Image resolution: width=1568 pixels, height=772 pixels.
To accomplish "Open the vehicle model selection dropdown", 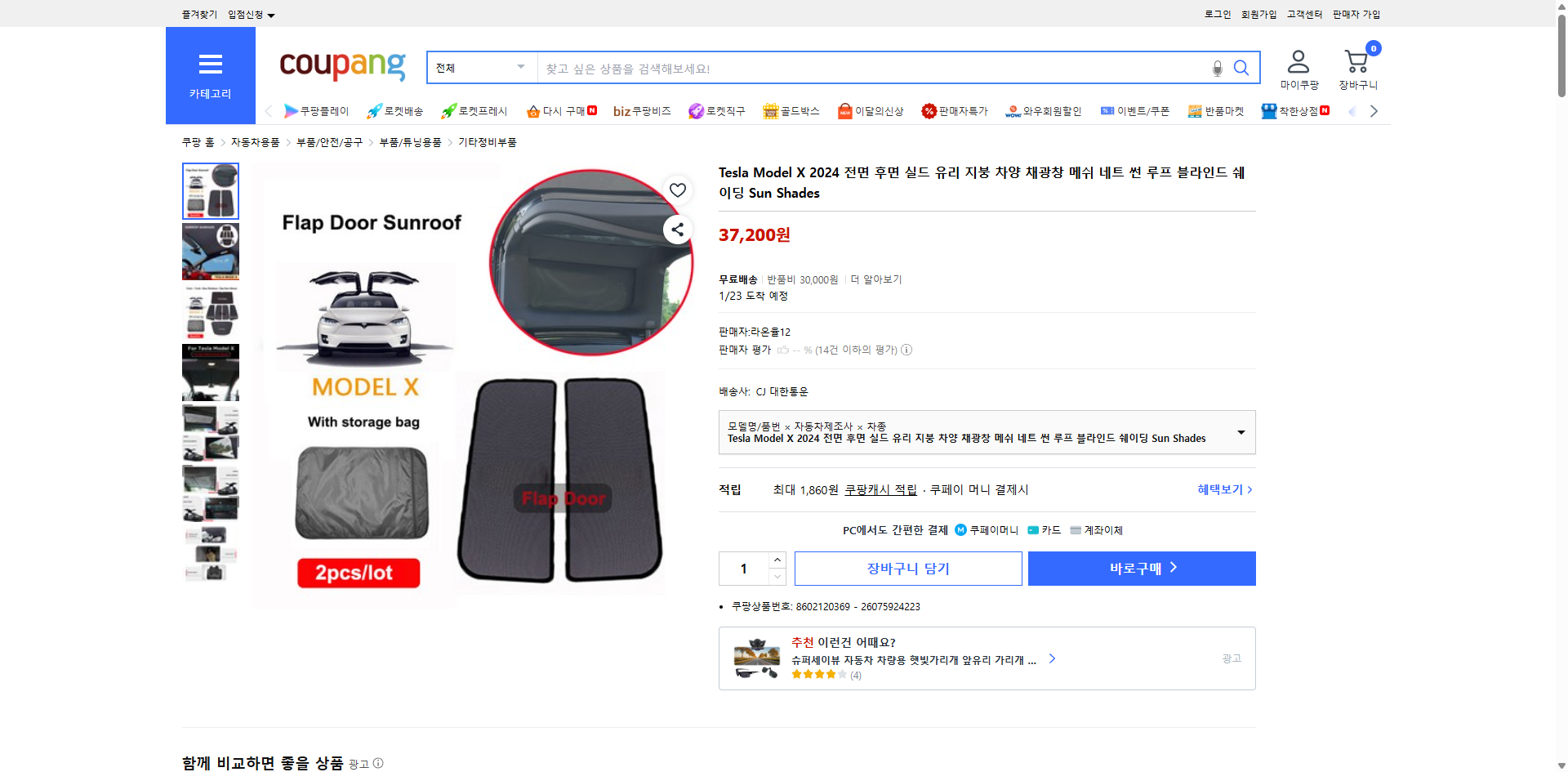I will (x=1240, y=432).
